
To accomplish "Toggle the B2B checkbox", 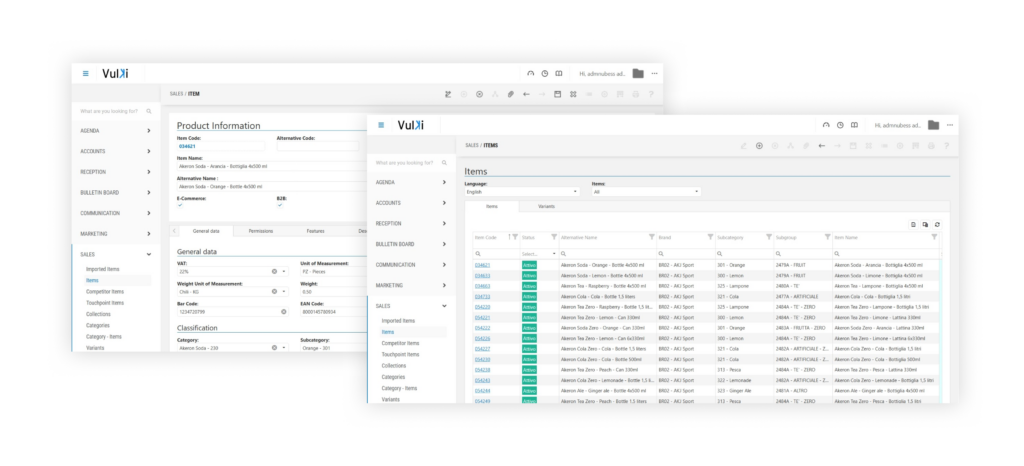I will click(x=279, y=205).
